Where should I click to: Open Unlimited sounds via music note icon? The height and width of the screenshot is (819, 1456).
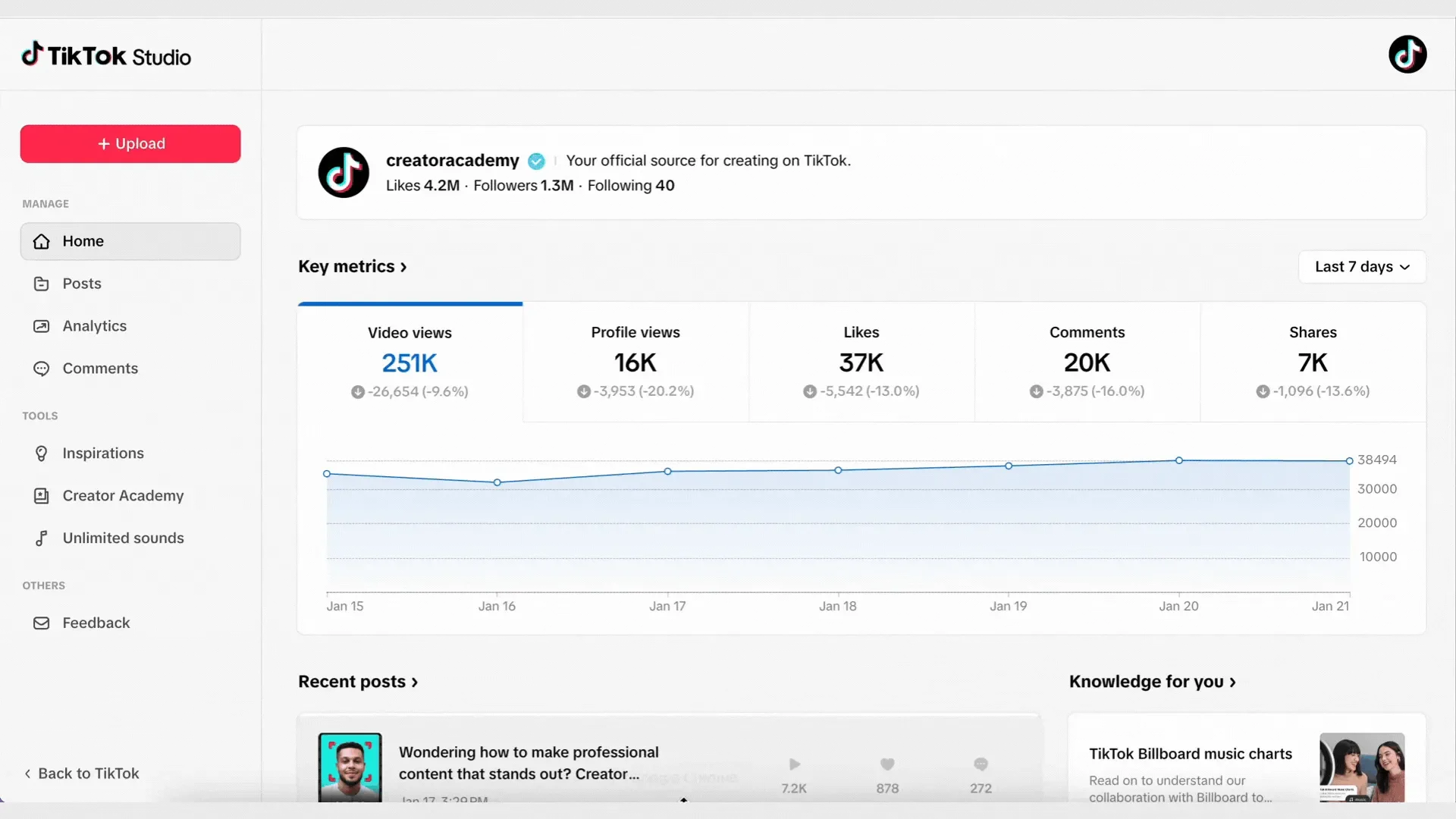click(42, 538)
